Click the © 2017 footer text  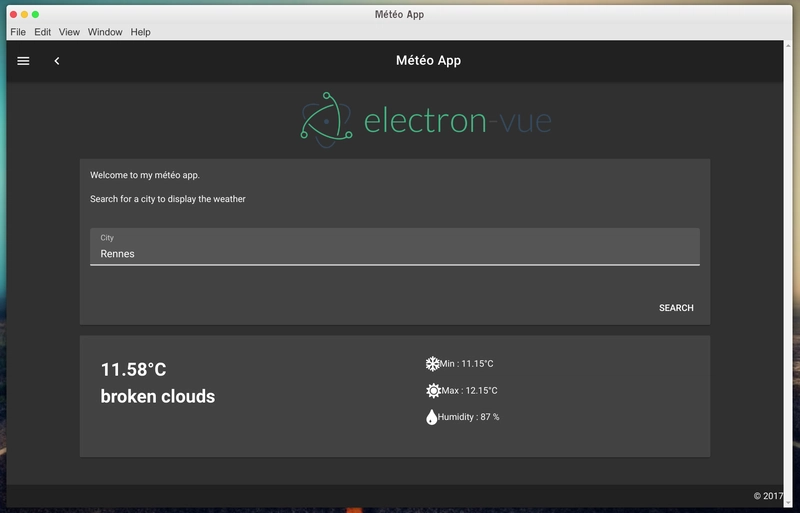point(768,496)
